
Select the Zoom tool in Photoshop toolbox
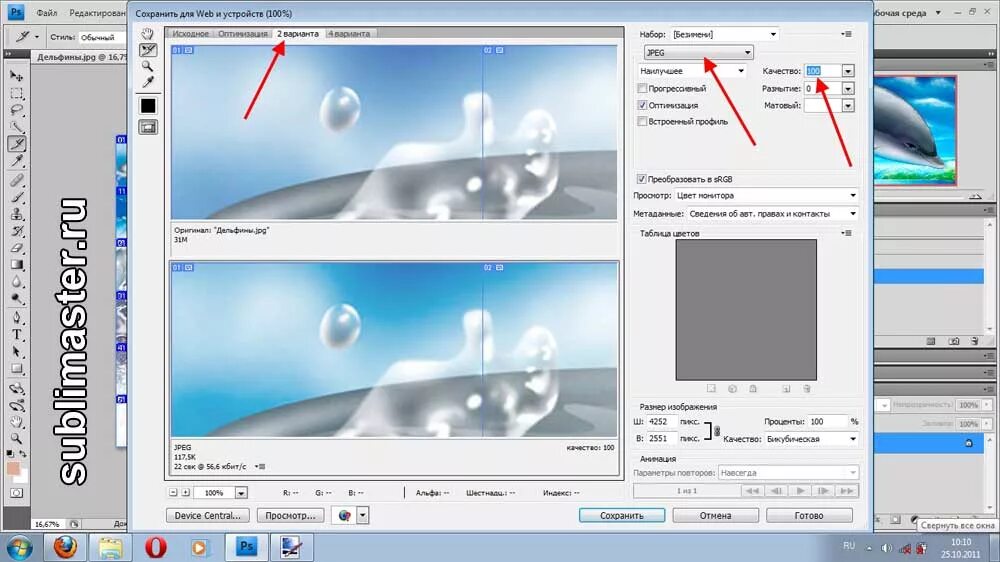coord(17,439)
